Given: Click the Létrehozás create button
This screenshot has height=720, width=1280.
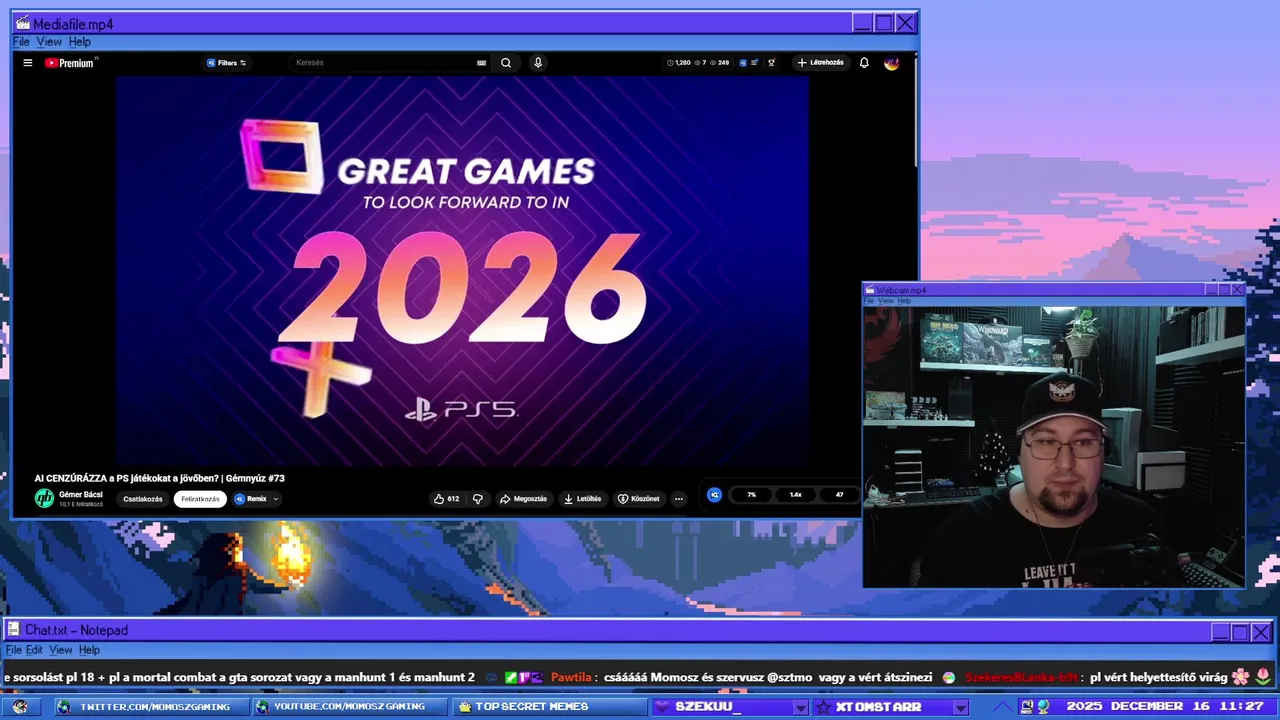Looking at the screenshot, I should pyautogui.click(x=820, y=62).
